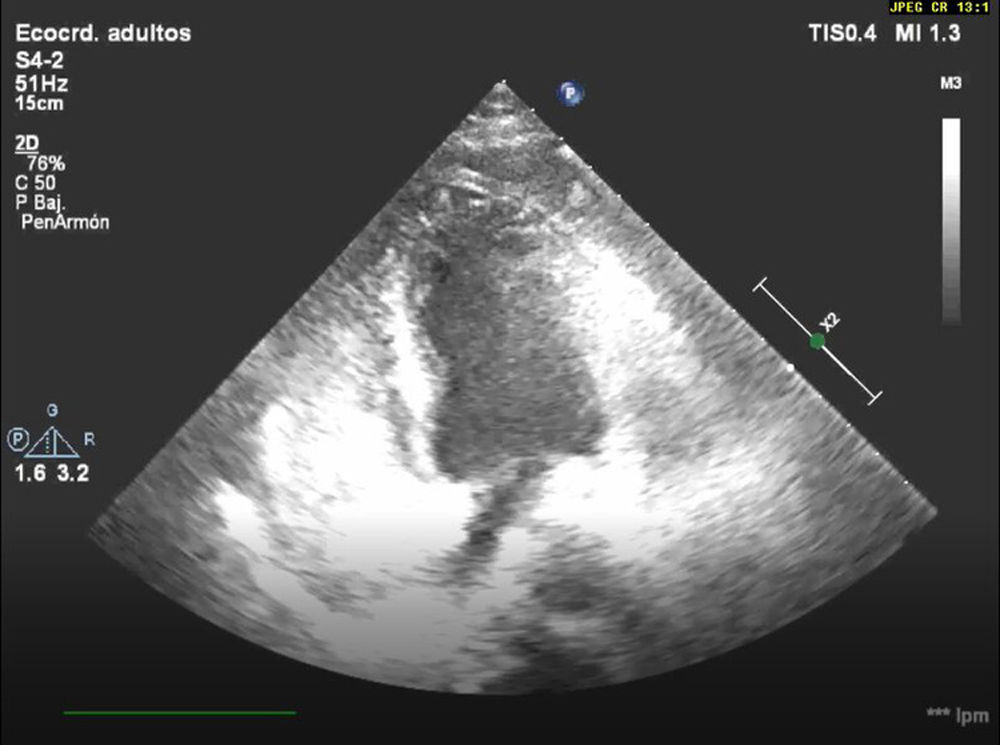Click the triangle frequency range icon
This screenshot has height=745, width=1000.
click(51, 441)
